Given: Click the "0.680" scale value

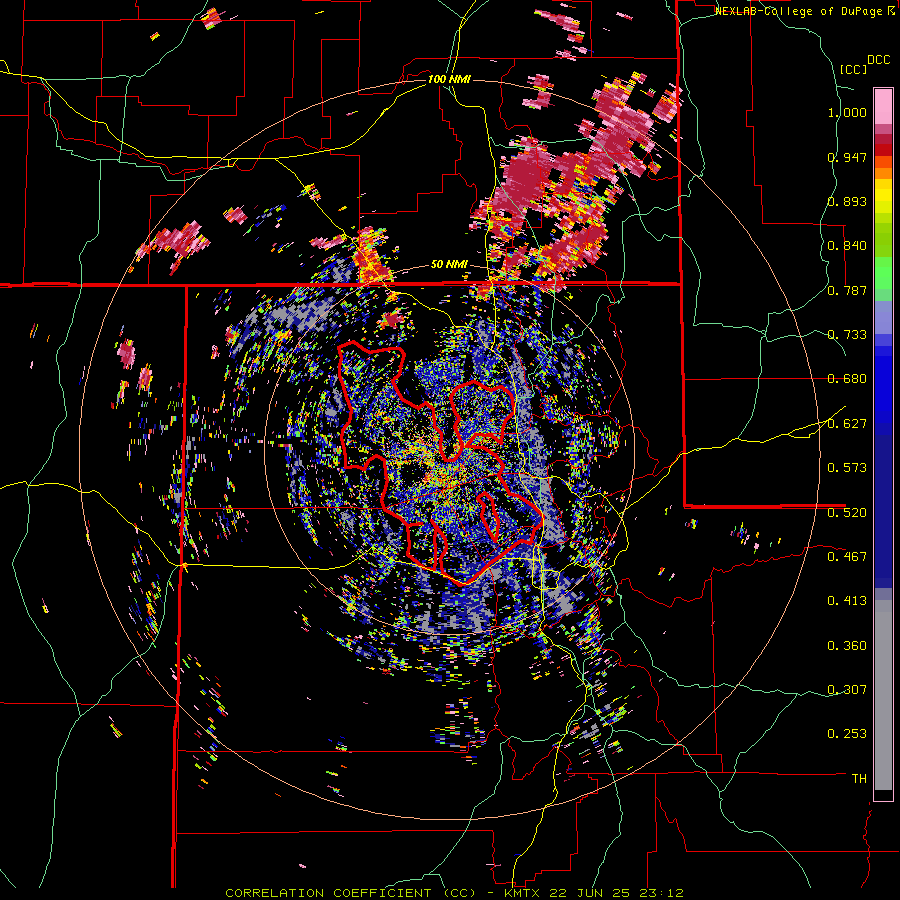Looking at the screenshot, I should tap(847, 379).
